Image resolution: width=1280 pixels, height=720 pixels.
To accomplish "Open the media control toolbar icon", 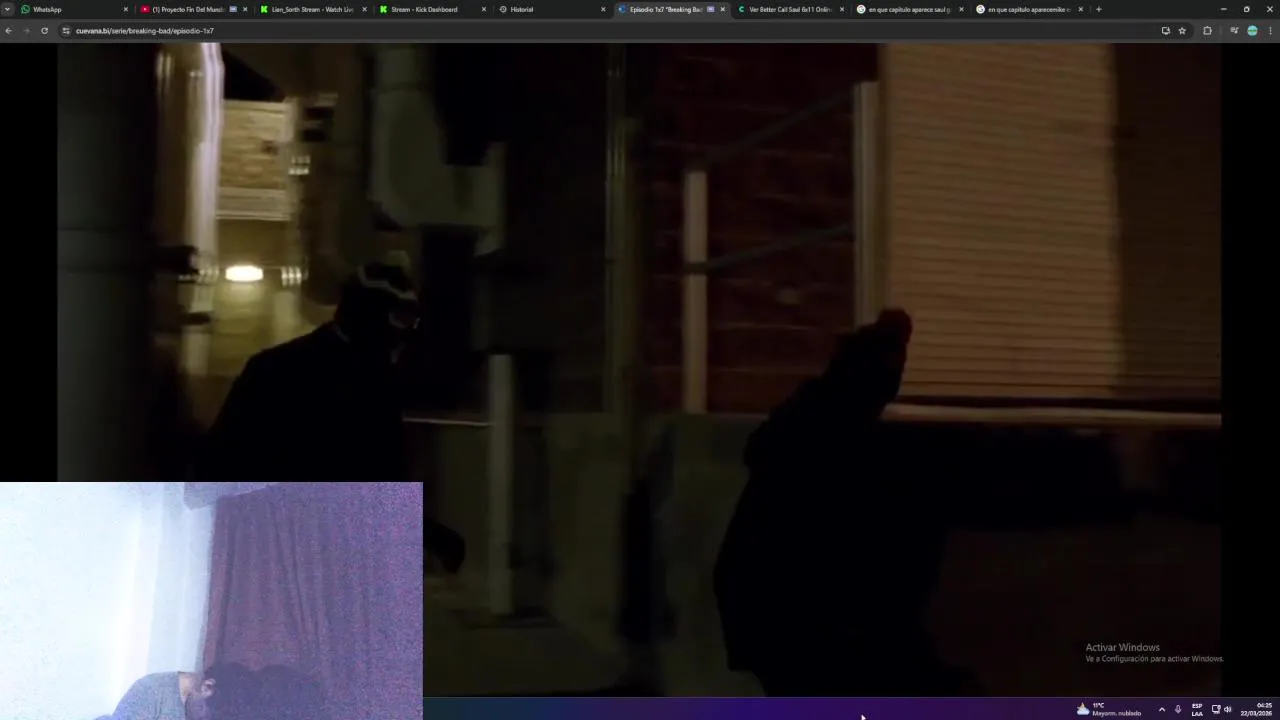I will pyautogui.click(x=1234, y=31).
